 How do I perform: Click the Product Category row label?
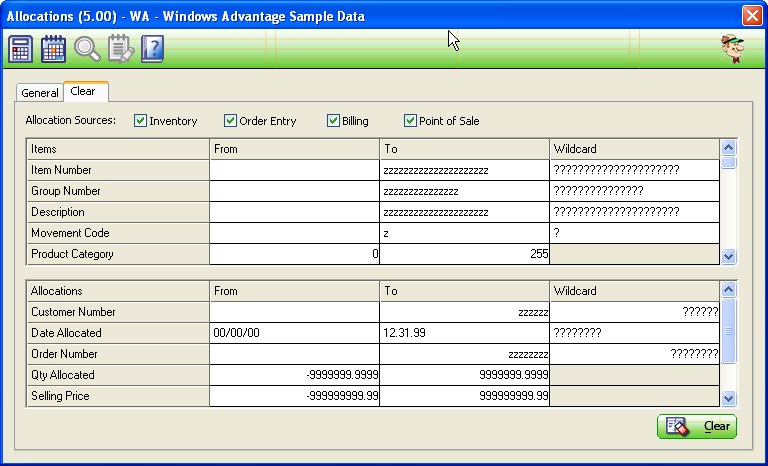pyautogui.click(x=118, y=254)
